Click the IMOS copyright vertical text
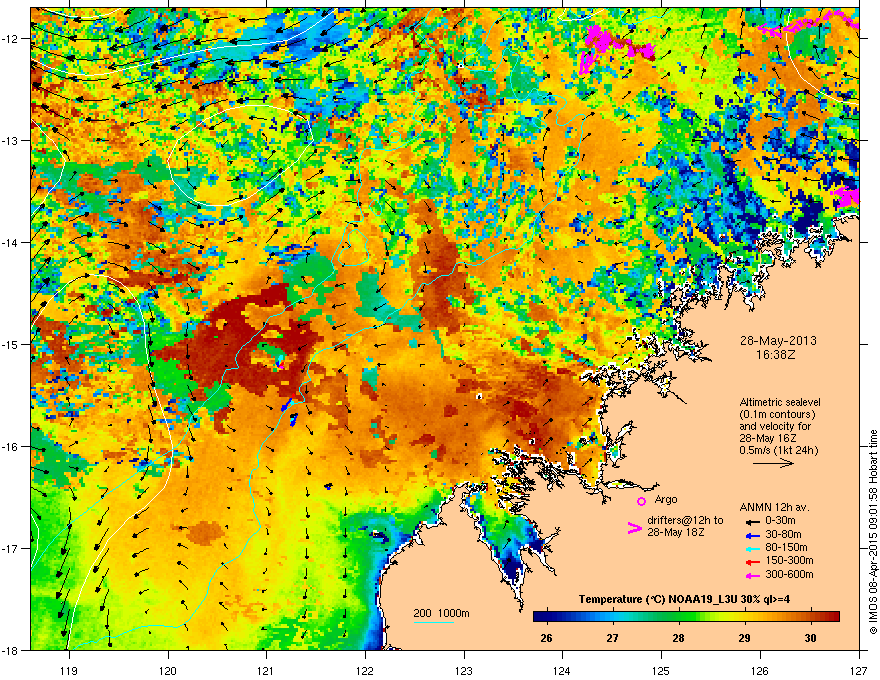The image size is (880, 680). coord(873,532)
